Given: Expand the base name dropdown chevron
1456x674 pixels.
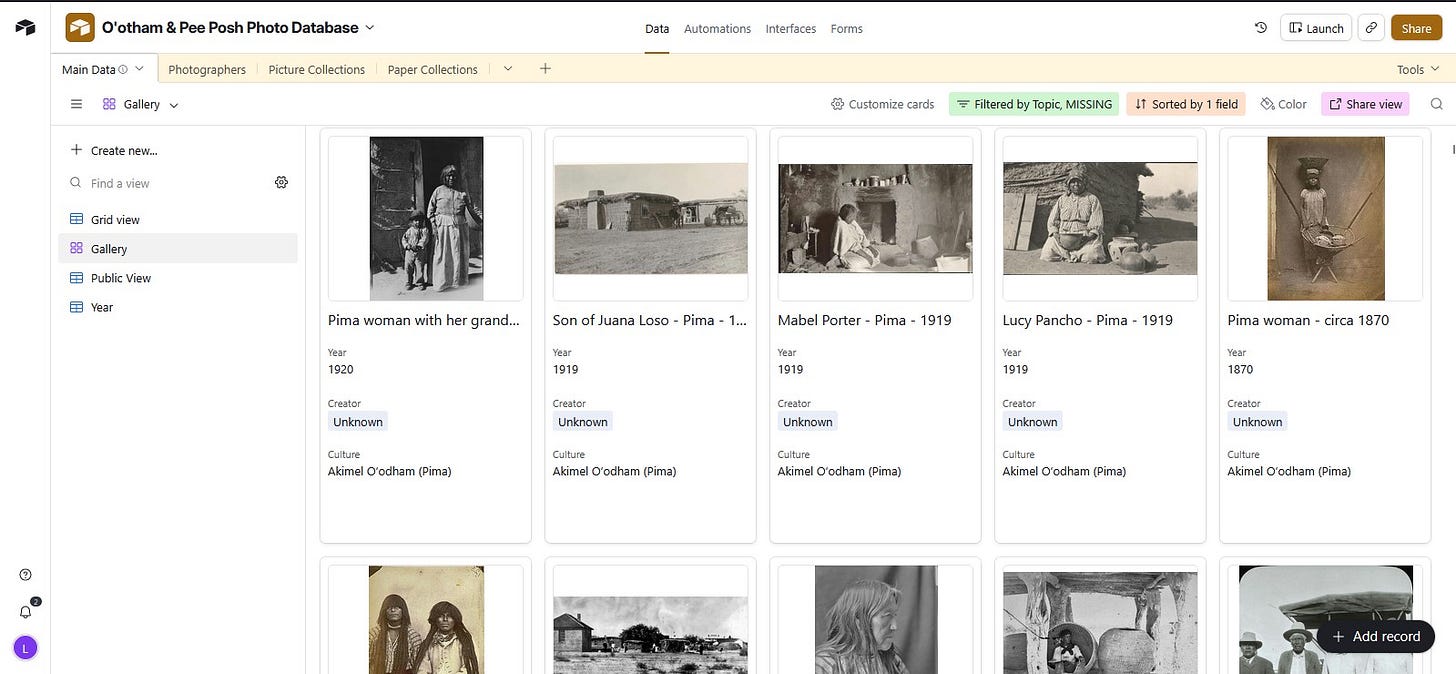Looking at the screenshot, I should coord(370,28).
